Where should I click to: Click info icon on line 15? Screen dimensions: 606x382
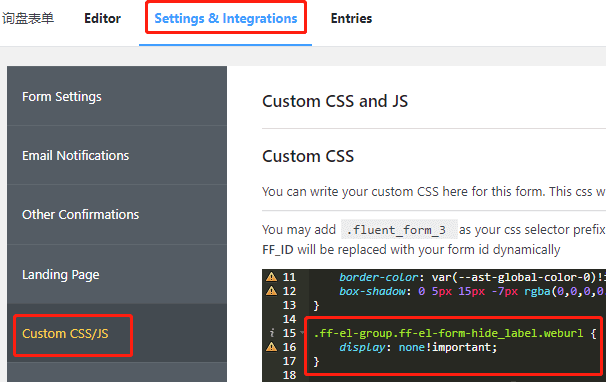(272, 333)
